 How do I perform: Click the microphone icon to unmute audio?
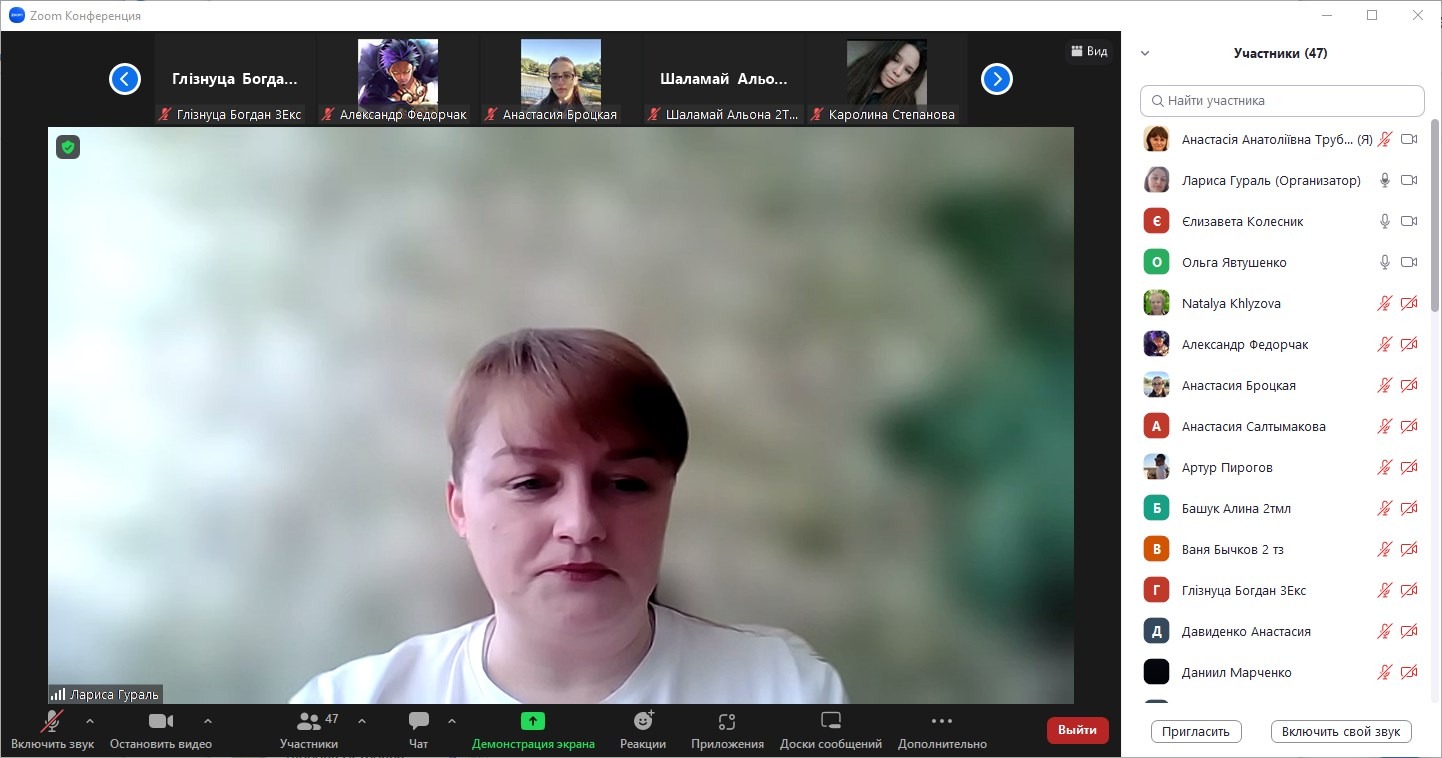[x=52, y=721]
